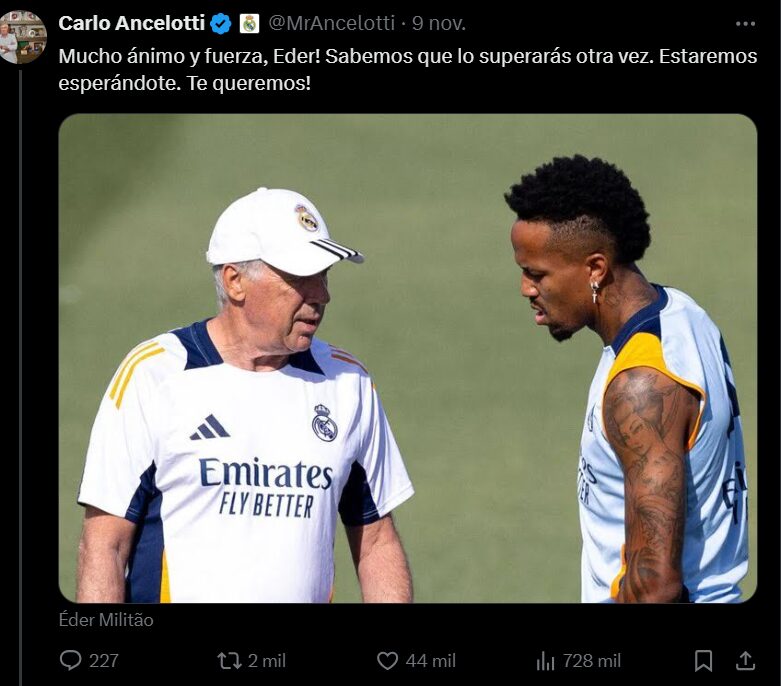Open the training photo in full view

(408, 358)
